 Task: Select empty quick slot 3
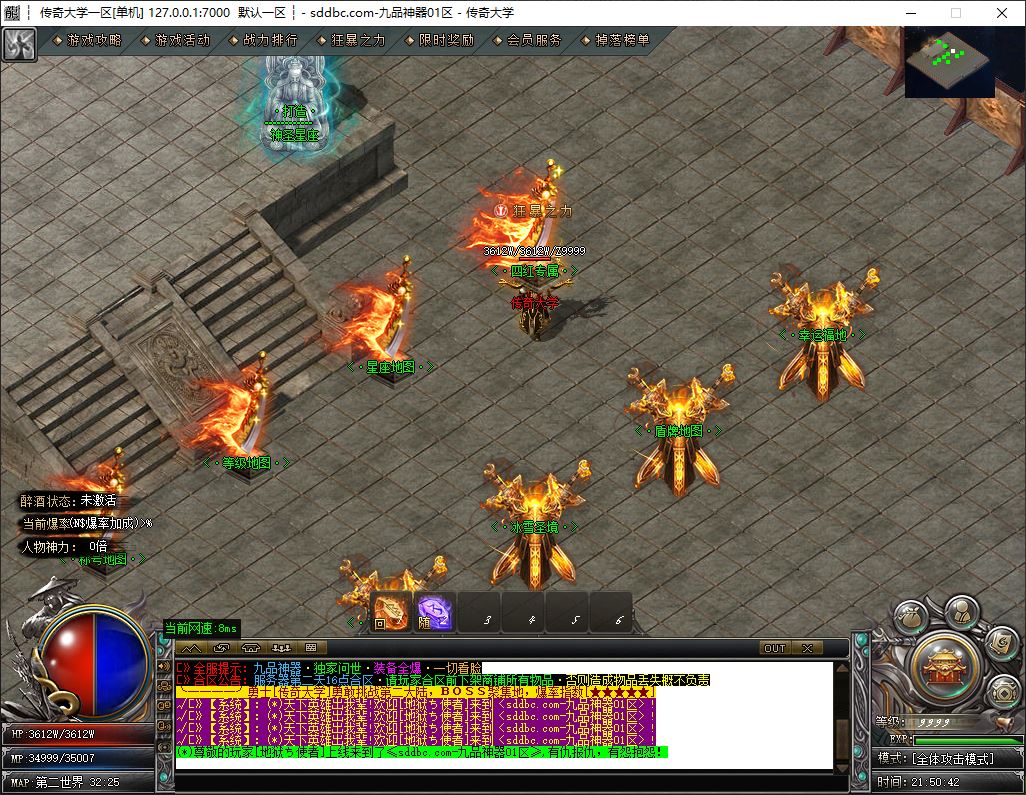point(478,614)
